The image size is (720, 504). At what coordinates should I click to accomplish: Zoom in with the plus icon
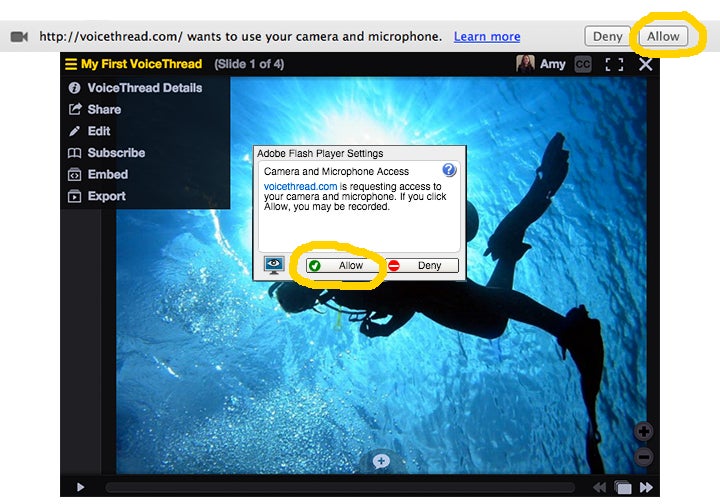click(644, 432)
